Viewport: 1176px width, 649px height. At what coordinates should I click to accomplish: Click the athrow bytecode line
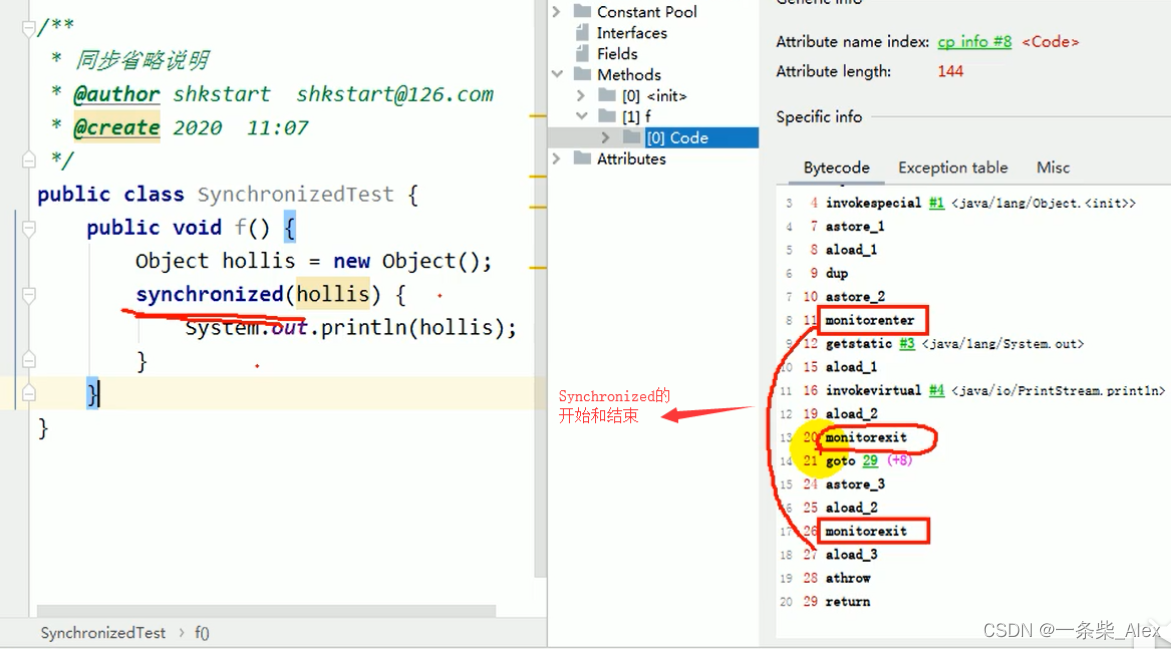pyautogui.click(x=848, y=578)
